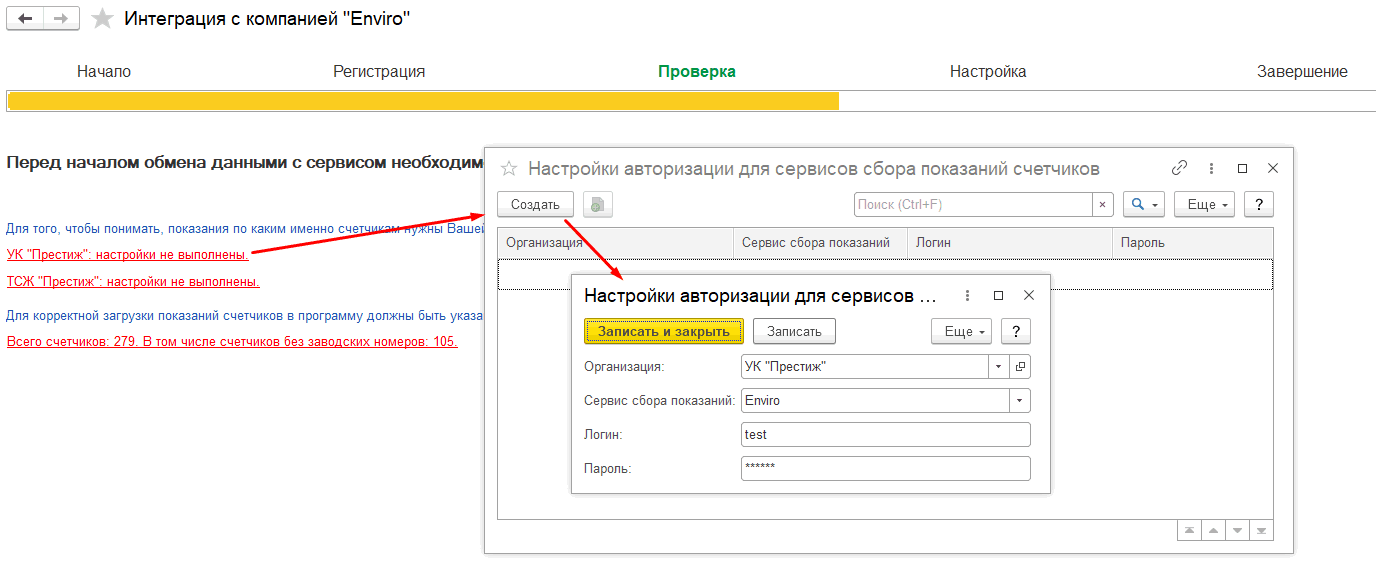Jump to last row in list navigation

point(1261,530)
